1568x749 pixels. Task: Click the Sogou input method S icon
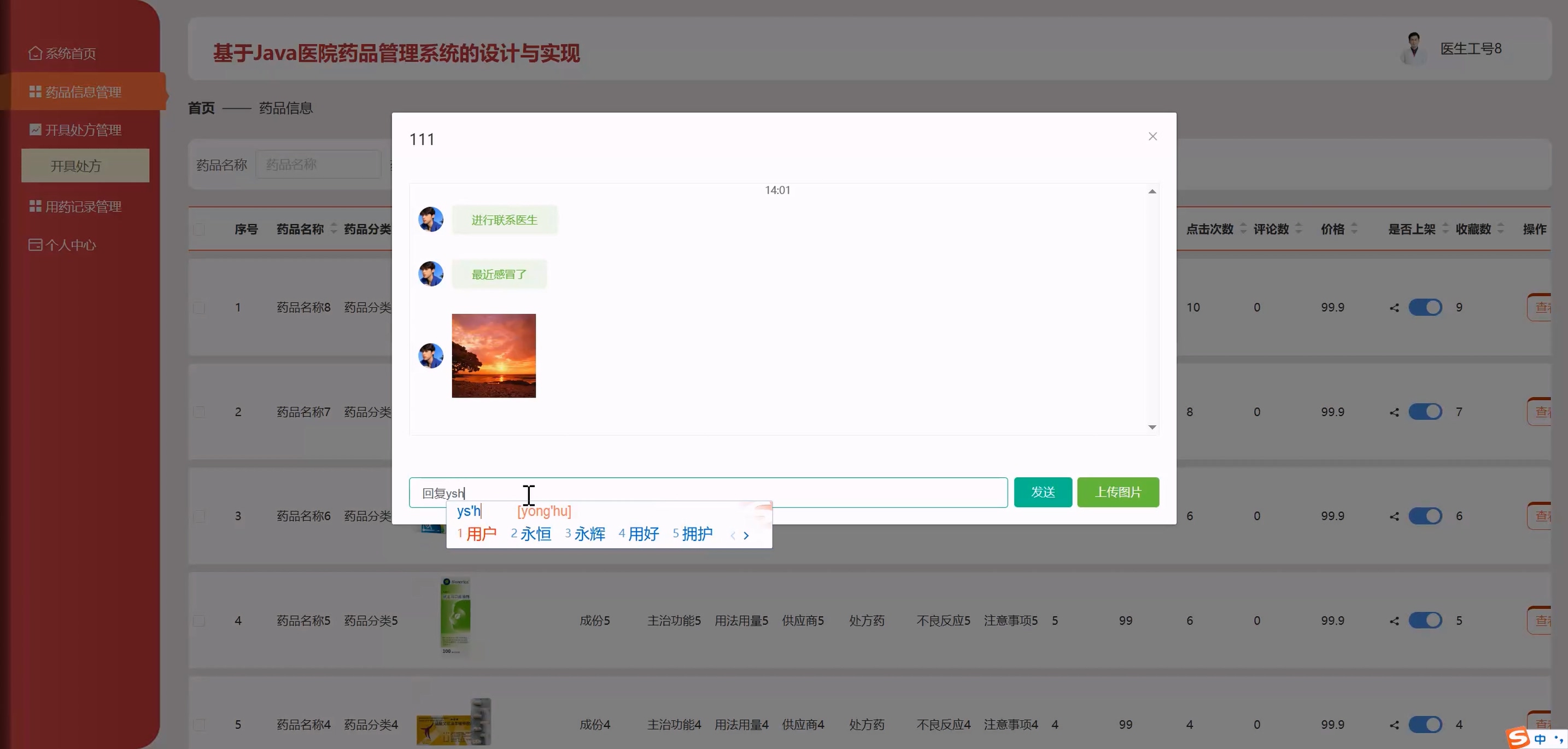click(x=1518, y=738)
